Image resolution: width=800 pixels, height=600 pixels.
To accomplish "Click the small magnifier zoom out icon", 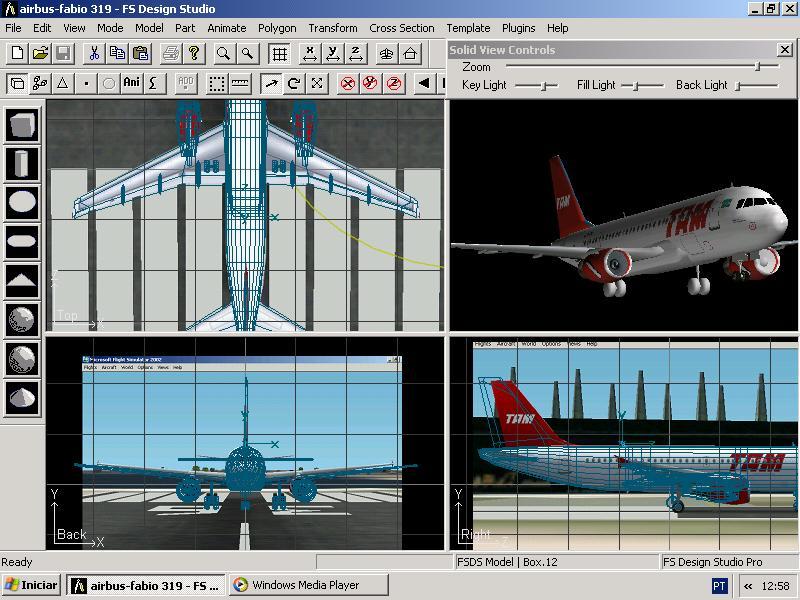I will pyautogui.click(x=247, y=53).
